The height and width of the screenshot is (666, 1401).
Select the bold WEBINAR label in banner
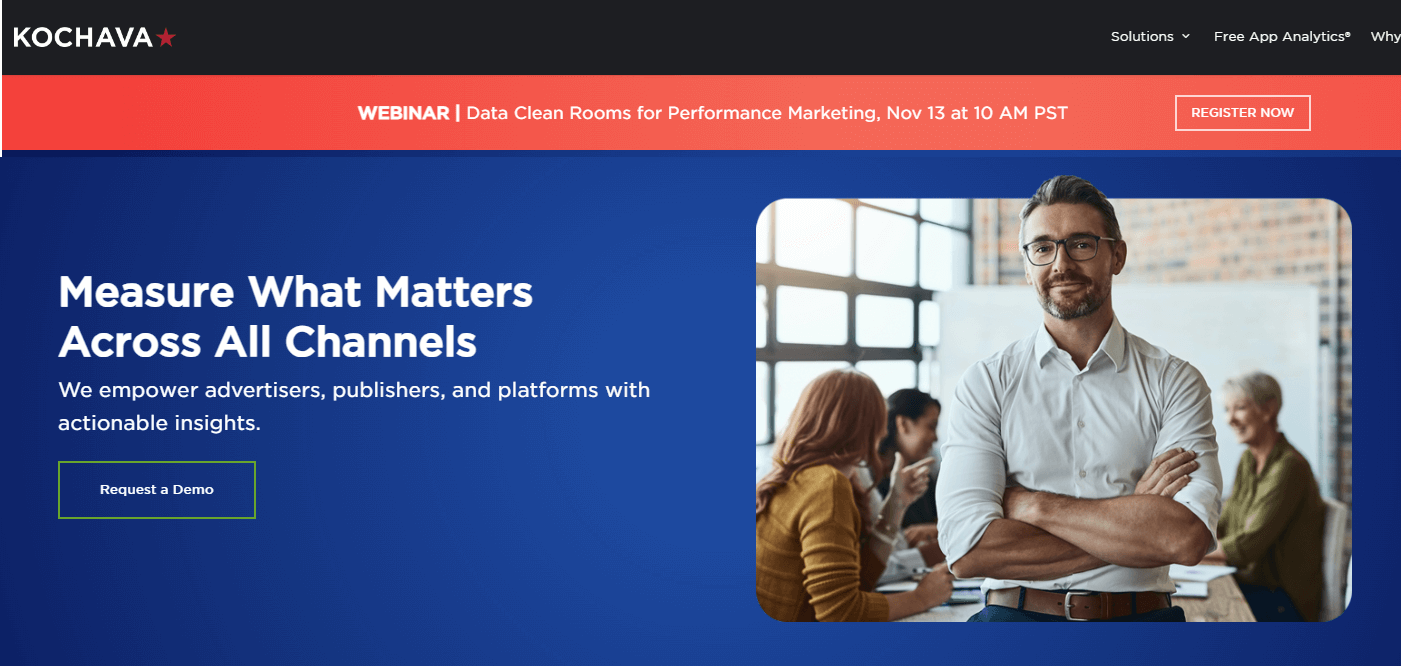[x=403, y=113]
